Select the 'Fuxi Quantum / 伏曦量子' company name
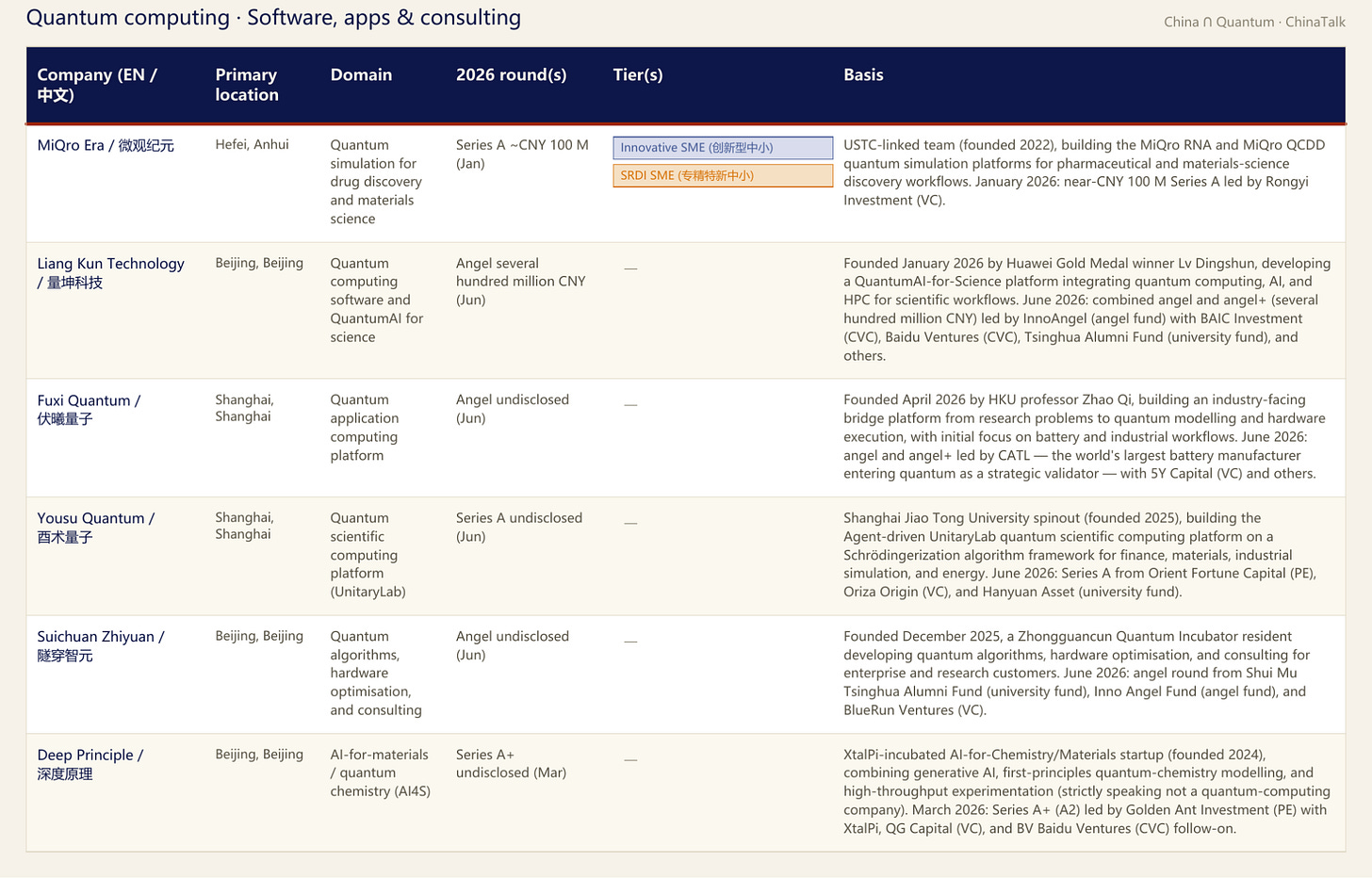 pos(89,410)
